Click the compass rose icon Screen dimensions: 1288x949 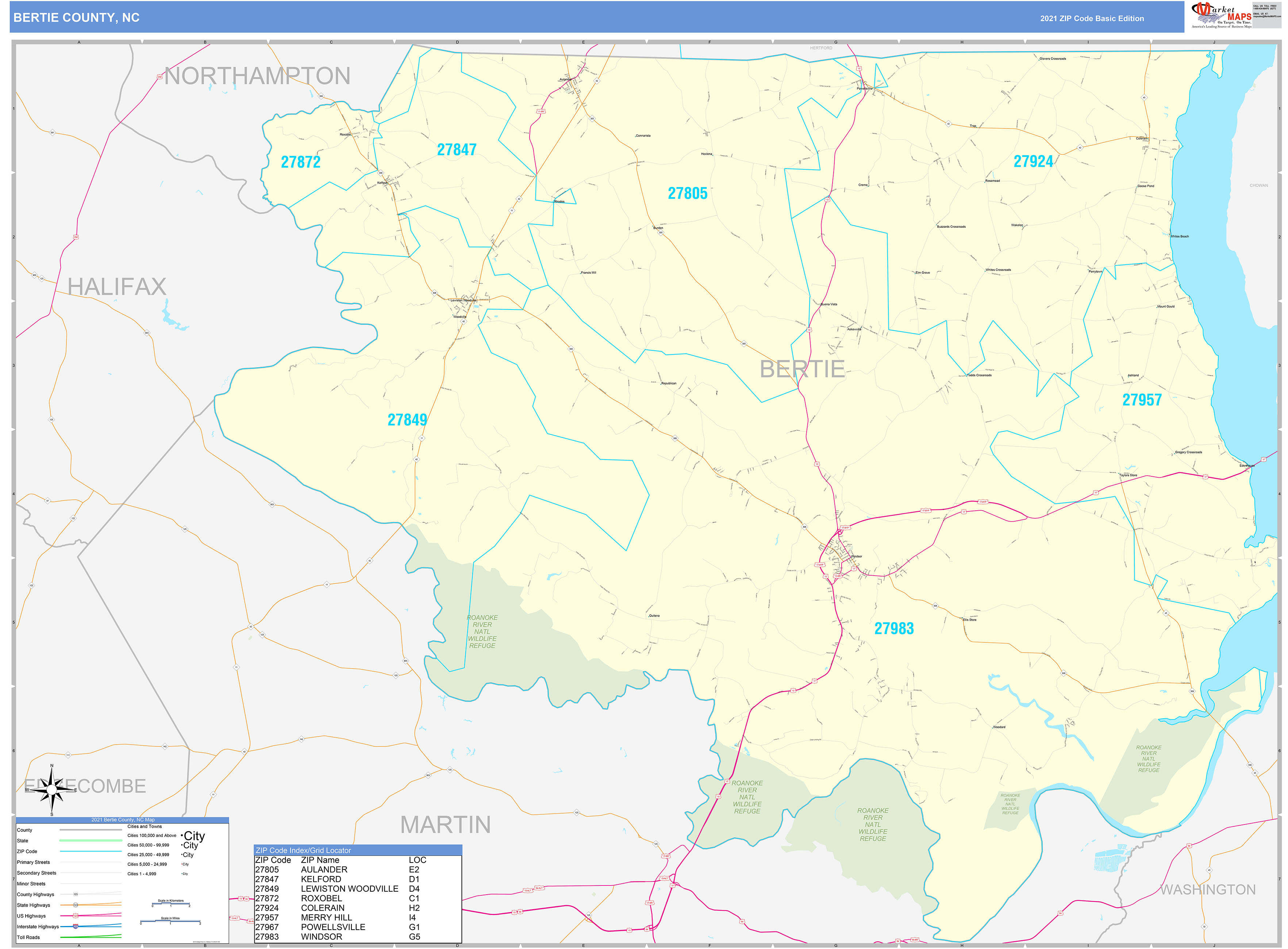pyautogui.click(x=52, y=789)
